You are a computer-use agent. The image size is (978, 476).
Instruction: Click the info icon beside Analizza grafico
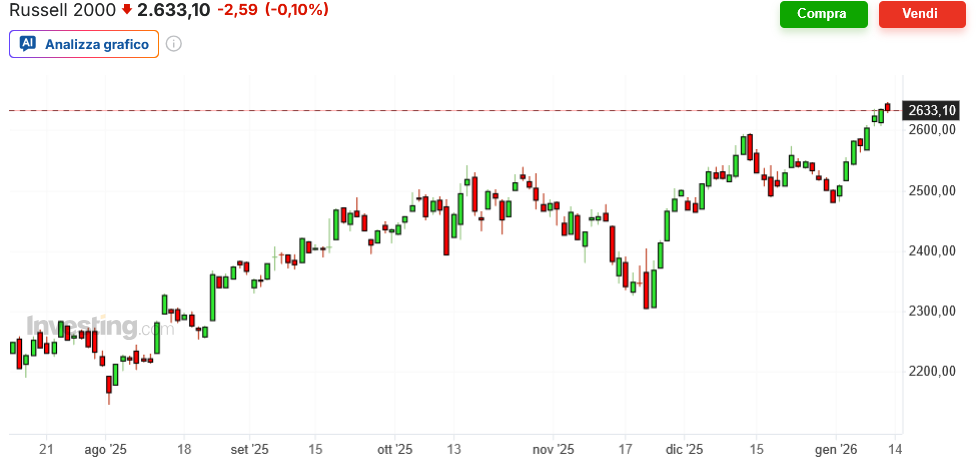pos(173,44)
